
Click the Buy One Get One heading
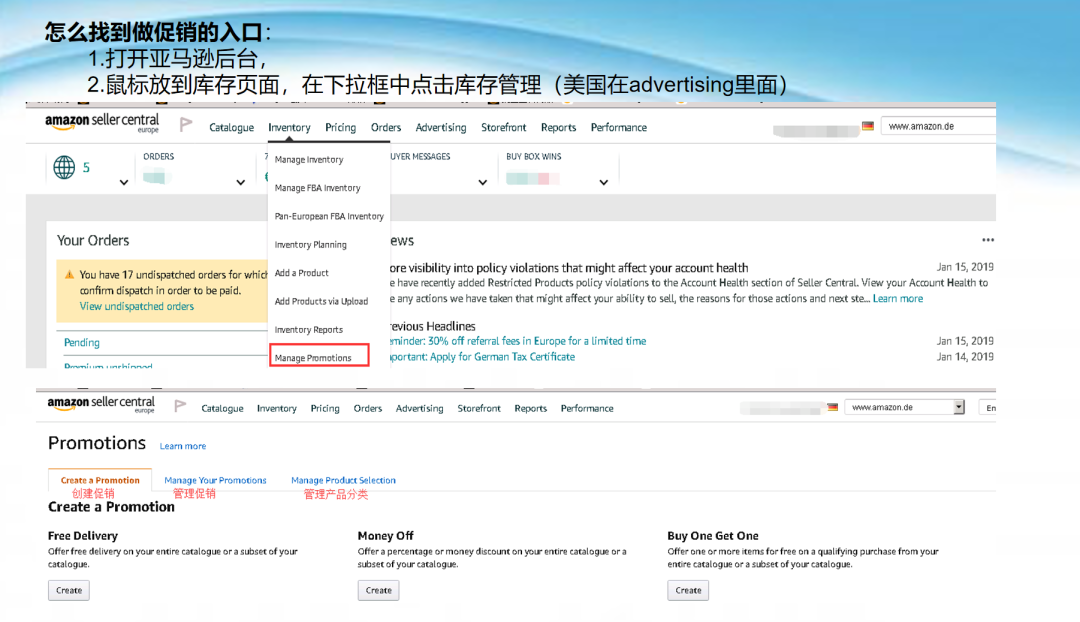pyautogui.click(x=712, y=536)
